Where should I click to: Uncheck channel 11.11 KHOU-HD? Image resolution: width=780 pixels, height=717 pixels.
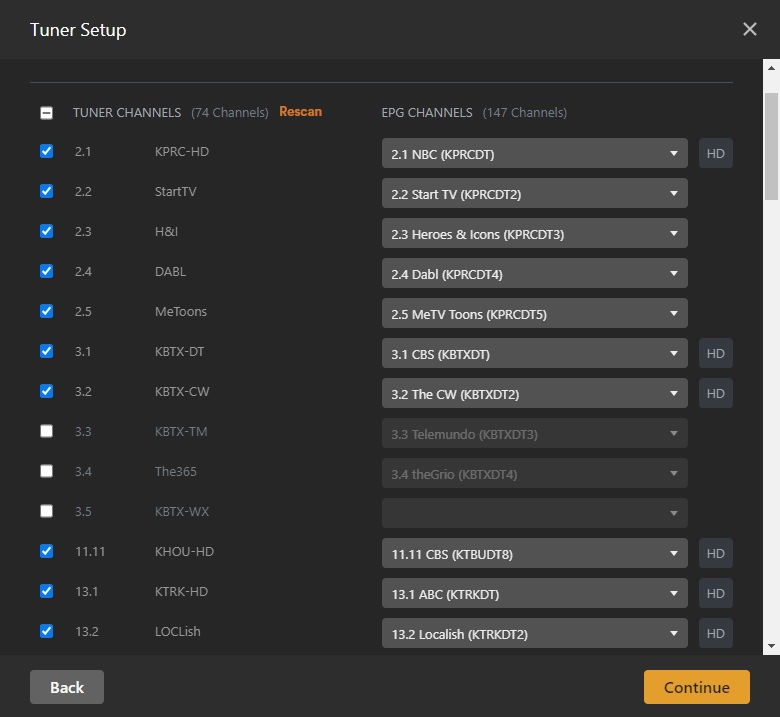pos(46,551)
